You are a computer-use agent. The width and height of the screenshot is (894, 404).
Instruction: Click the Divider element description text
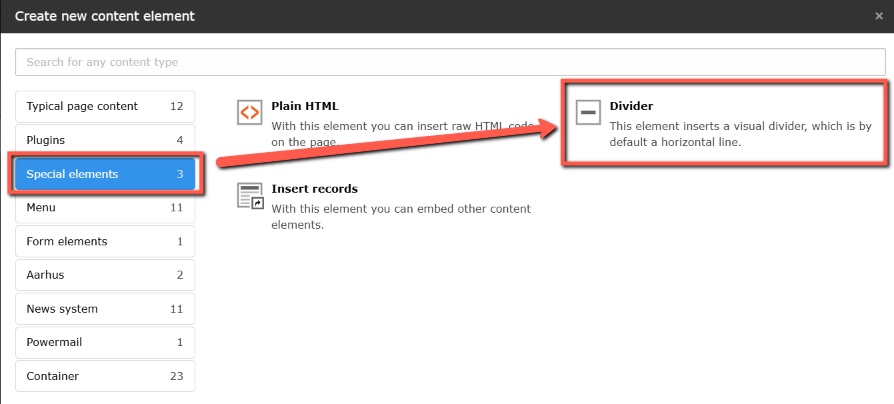pos(740,134)
